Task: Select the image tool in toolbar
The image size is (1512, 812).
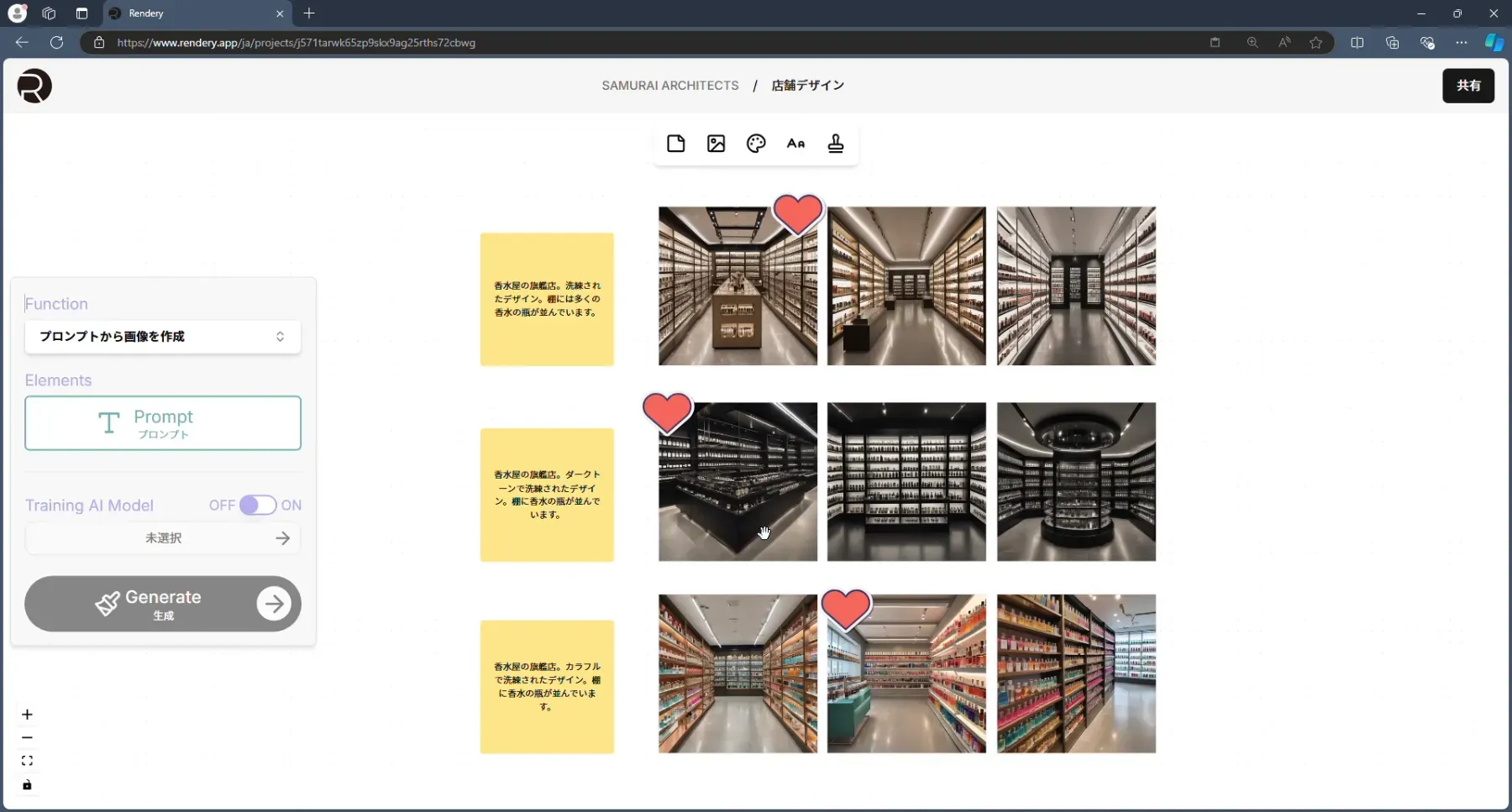Action: click(716, 144)
